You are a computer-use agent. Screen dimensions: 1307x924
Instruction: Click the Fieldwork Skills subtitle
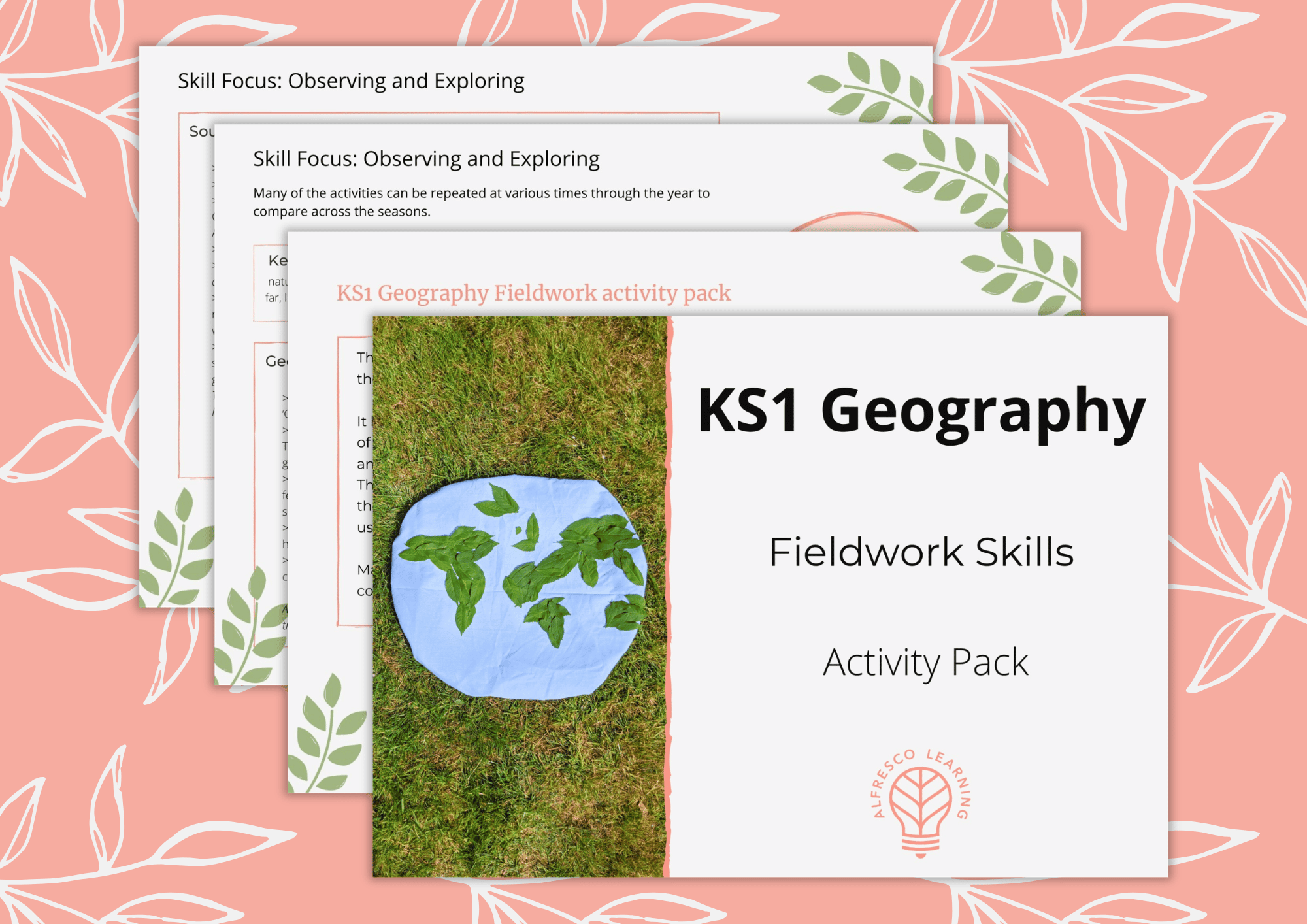tap(923, 552)
